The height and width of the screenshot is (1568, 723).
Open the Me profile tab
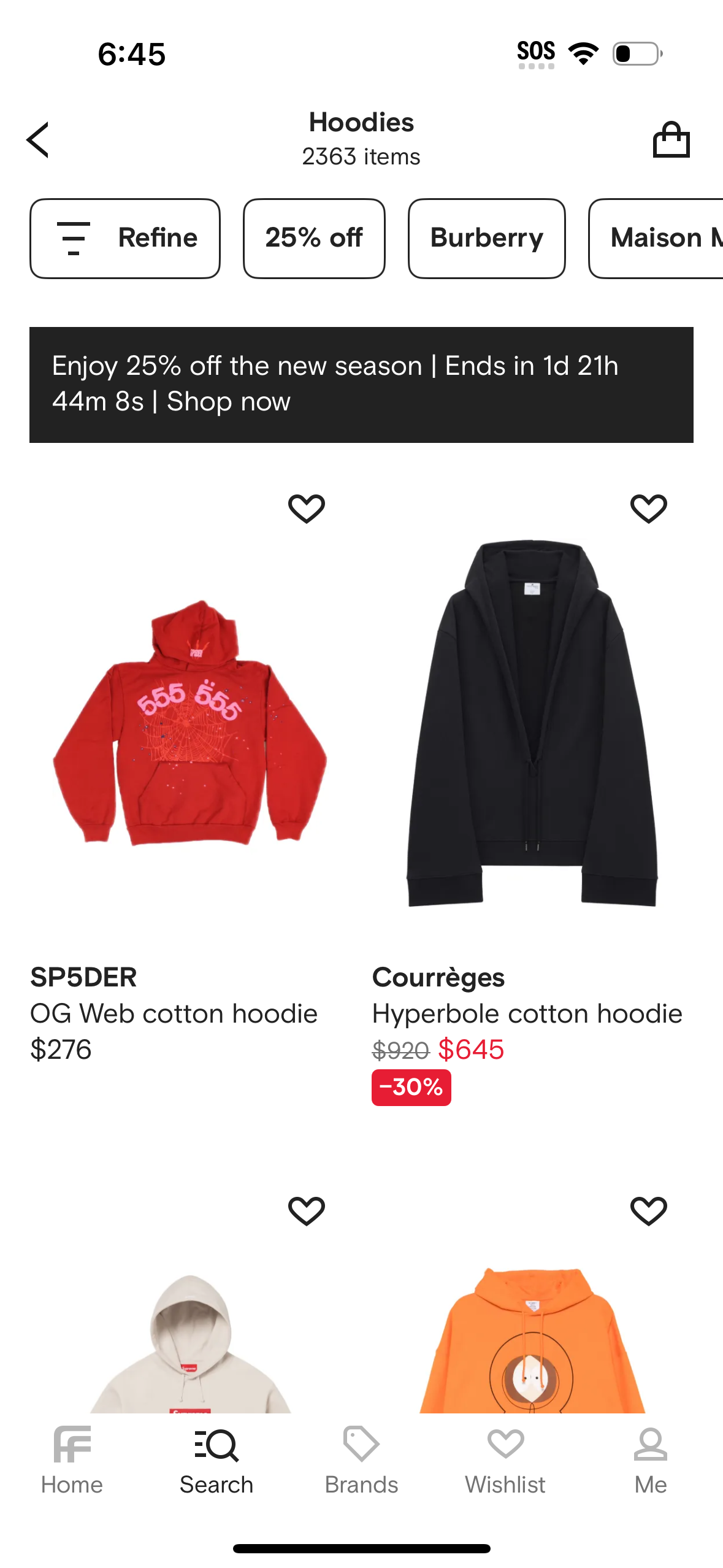(x=651, y=1461)
